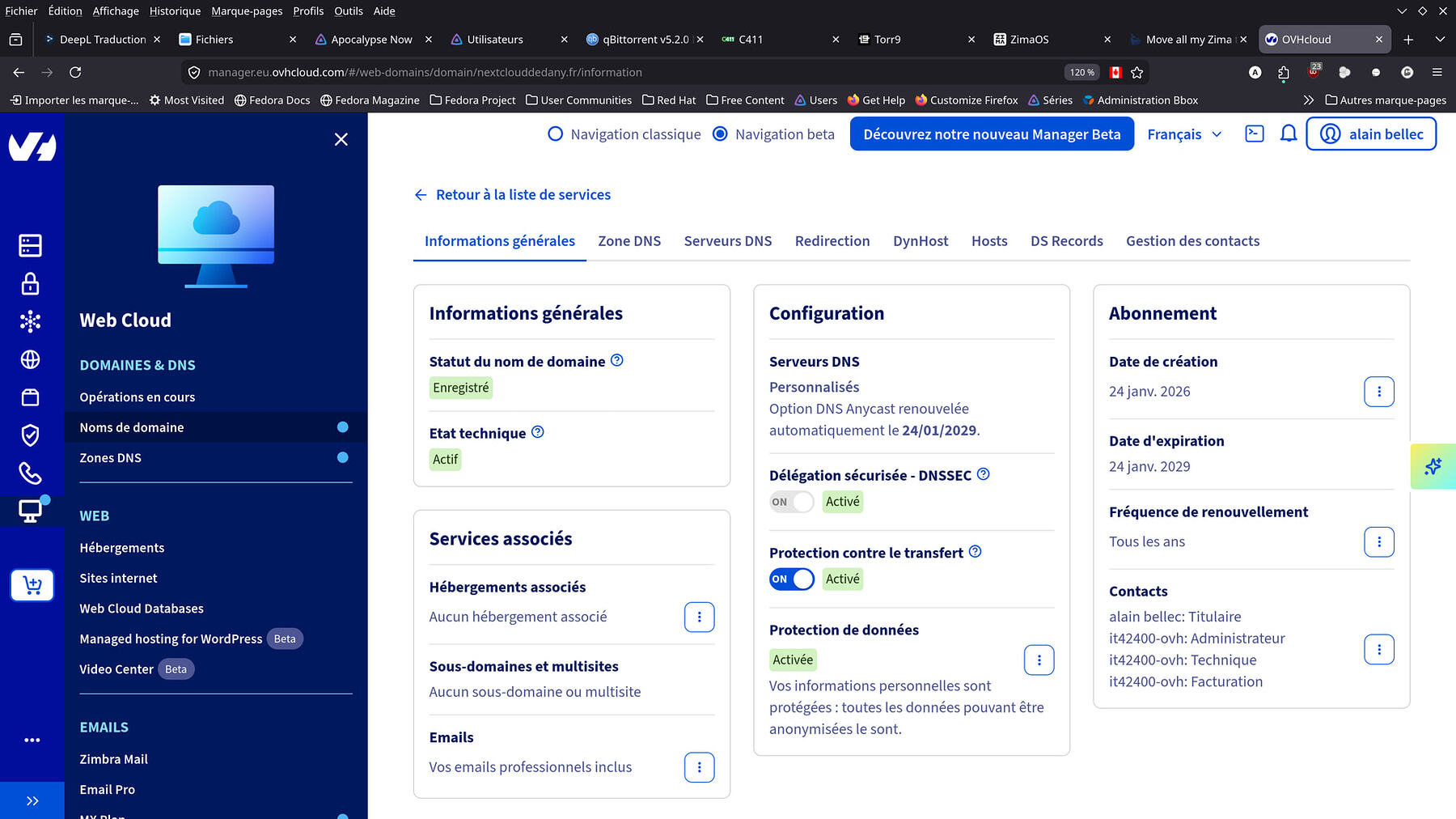Open the terminal console icon in header
1456x819 pixels.
(x=1255, y=134)
